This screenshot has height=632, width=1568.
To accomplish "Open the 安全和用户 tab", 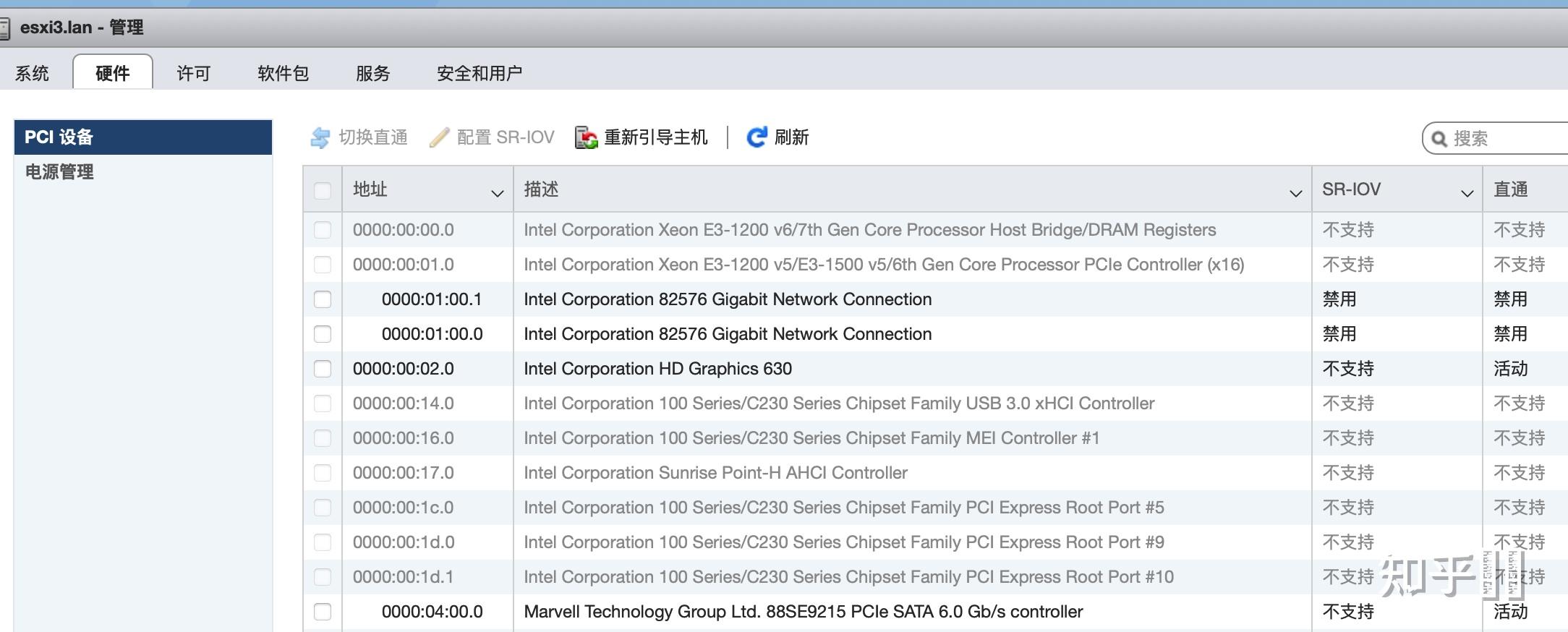I will coord(480,73).
